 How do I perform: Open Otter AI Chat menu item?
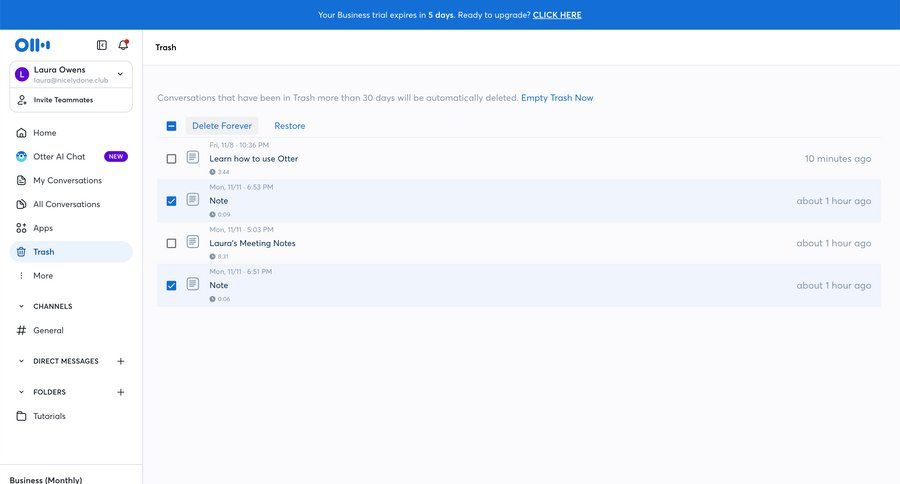[71, 157]
